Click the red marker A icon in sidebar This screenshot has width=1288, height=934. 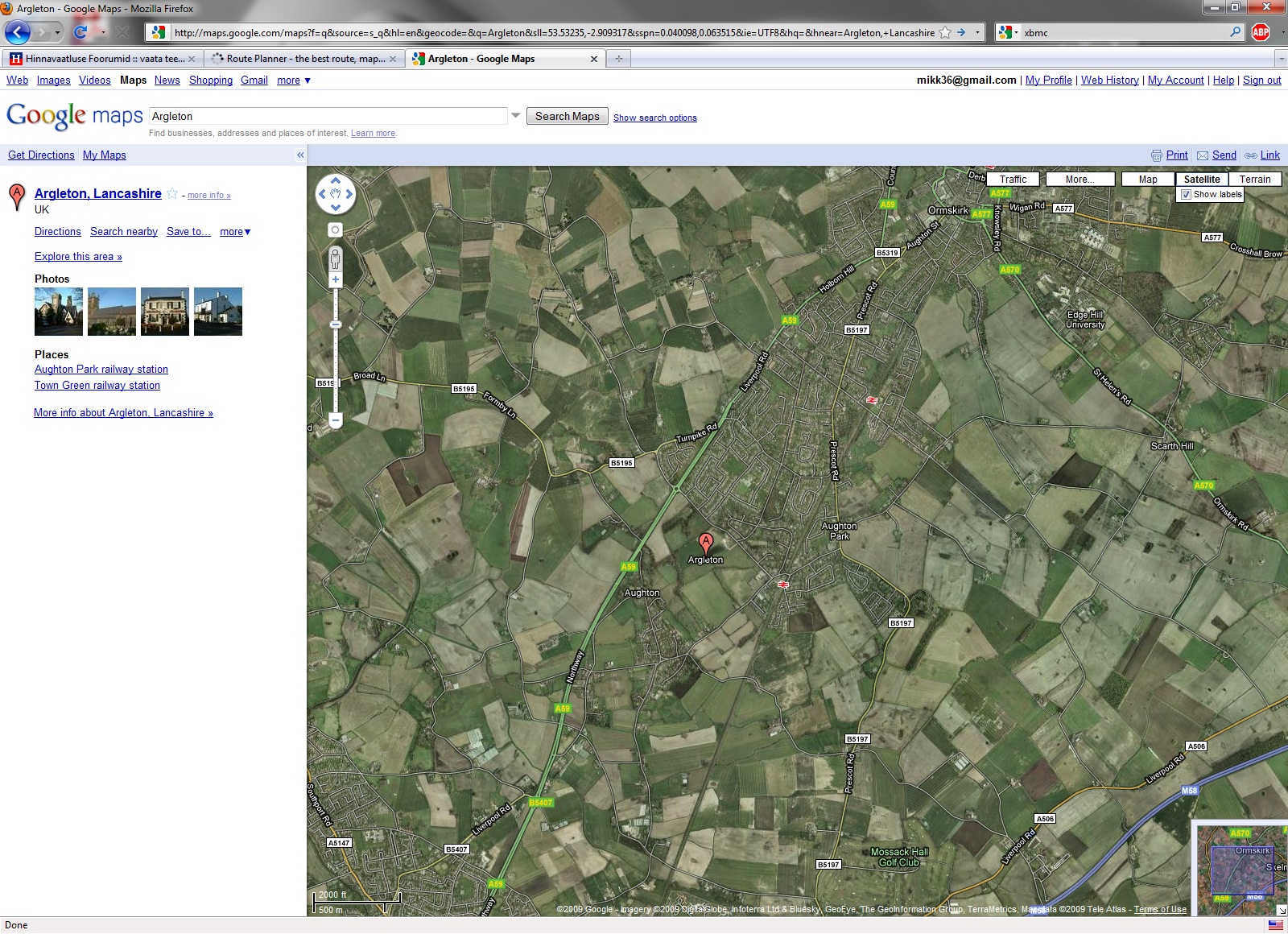point(16,196)
